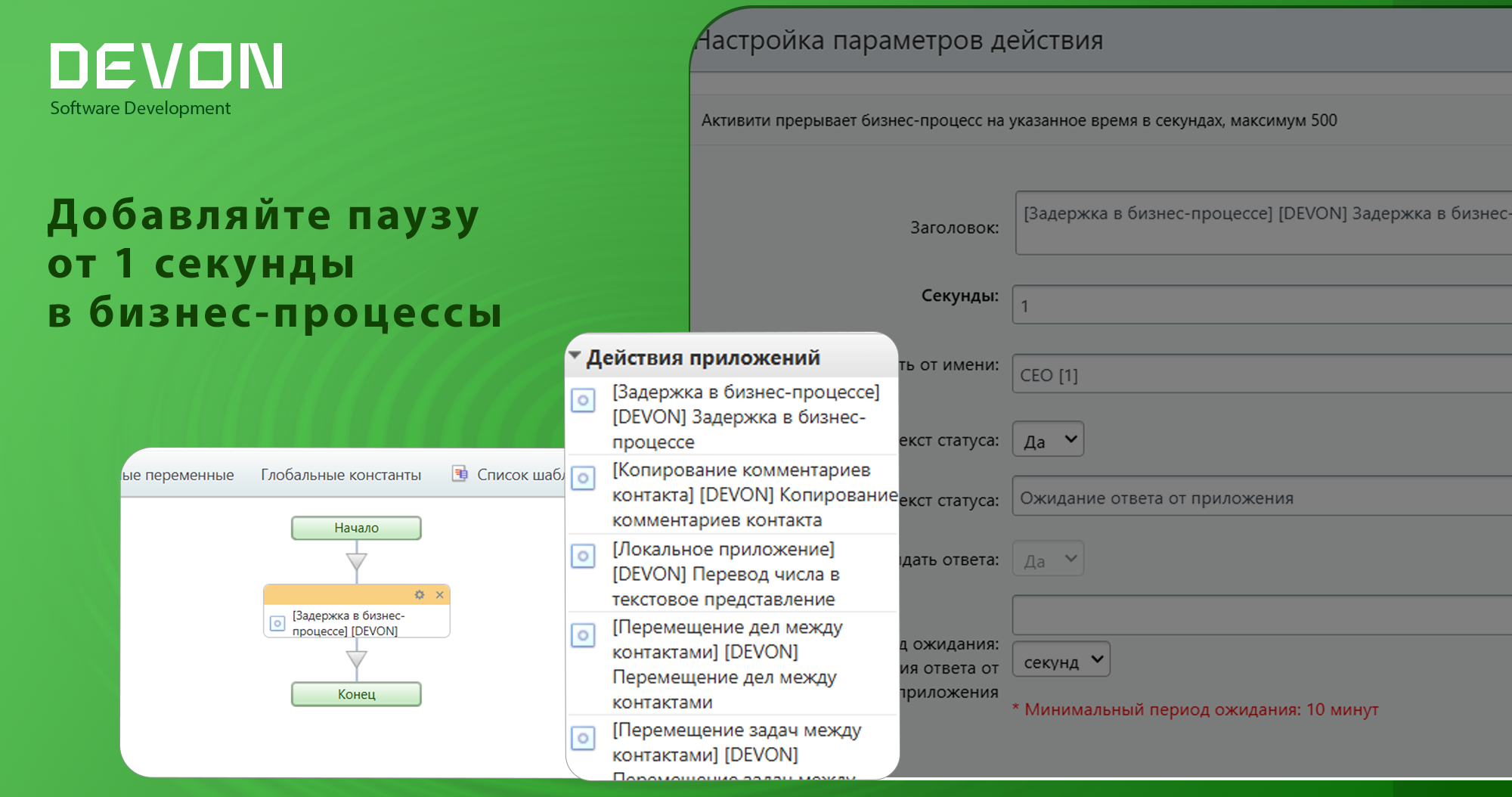Select Копирование комментариев контакта action
The height and width of the screenshot is (797, 1512).
click(x=754, y=495)
